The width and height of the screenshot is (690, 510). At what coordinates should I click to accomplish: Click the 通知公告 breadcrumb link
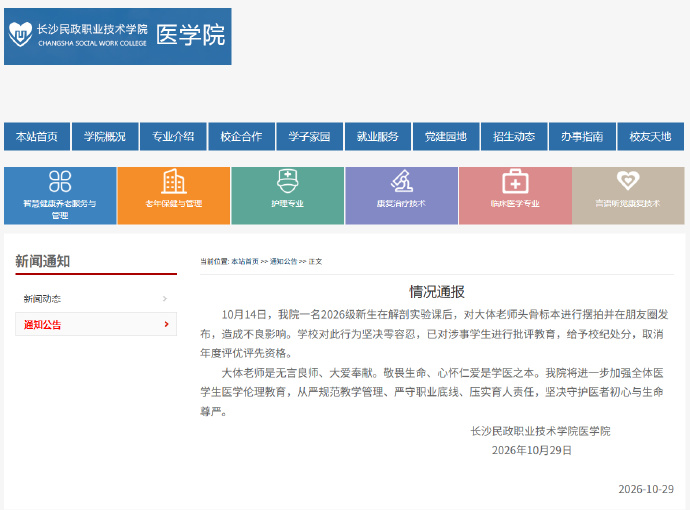pos(283,261)
